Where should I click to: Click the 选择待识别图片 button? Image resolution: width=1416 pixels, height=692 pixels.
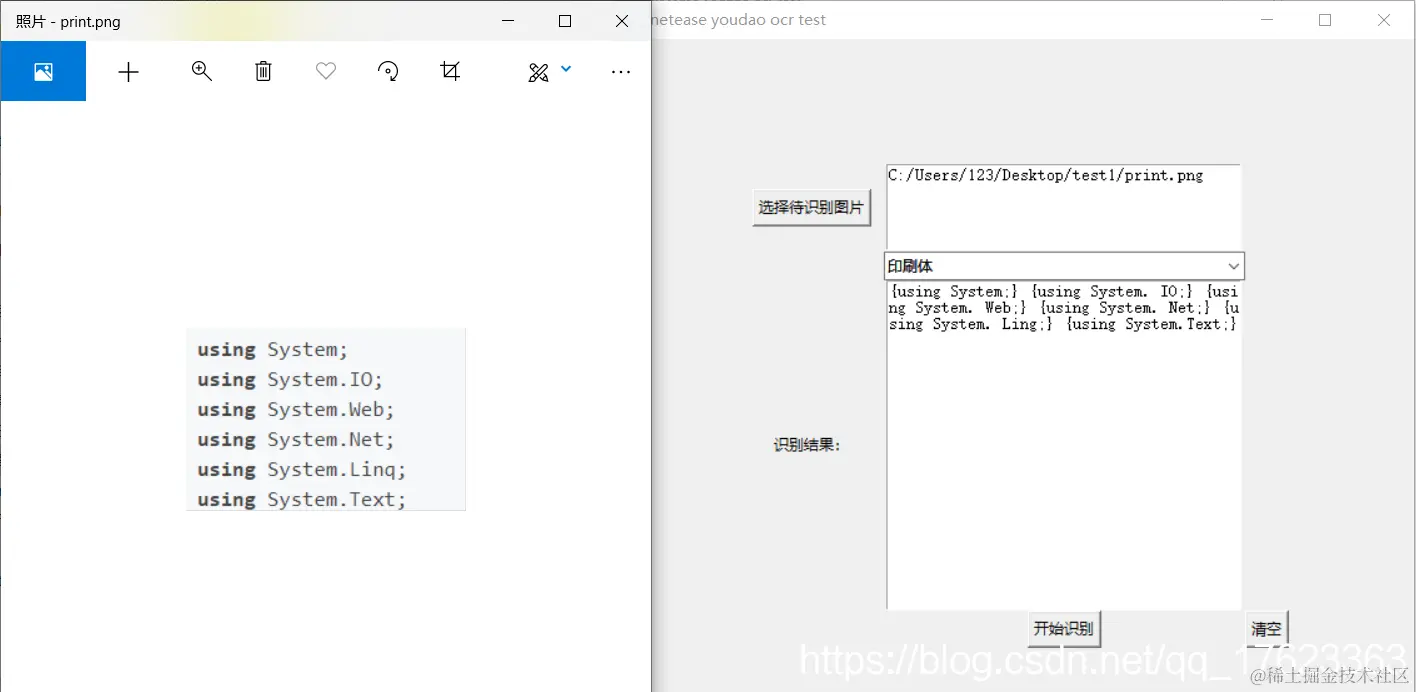pos(811,207)
